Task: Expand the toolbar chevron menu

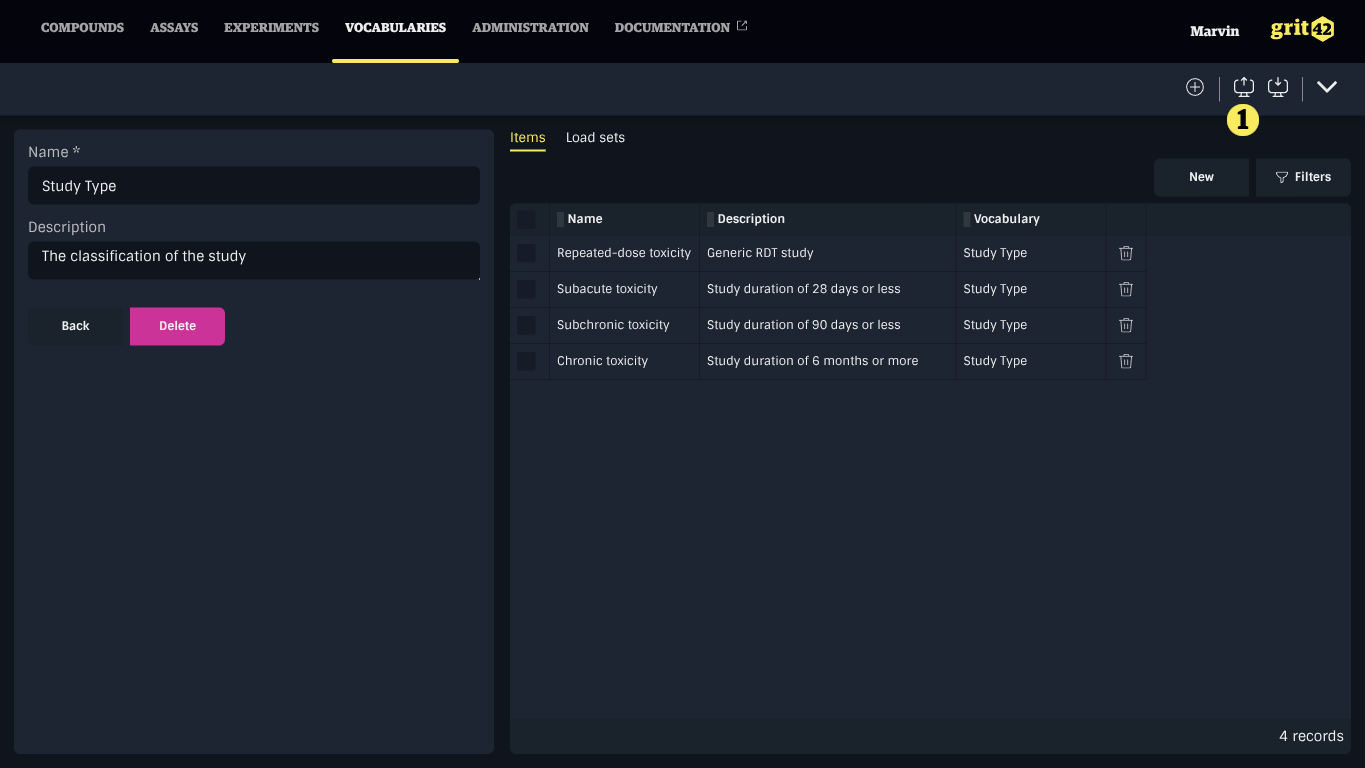Action: (x=1327, y=87)
